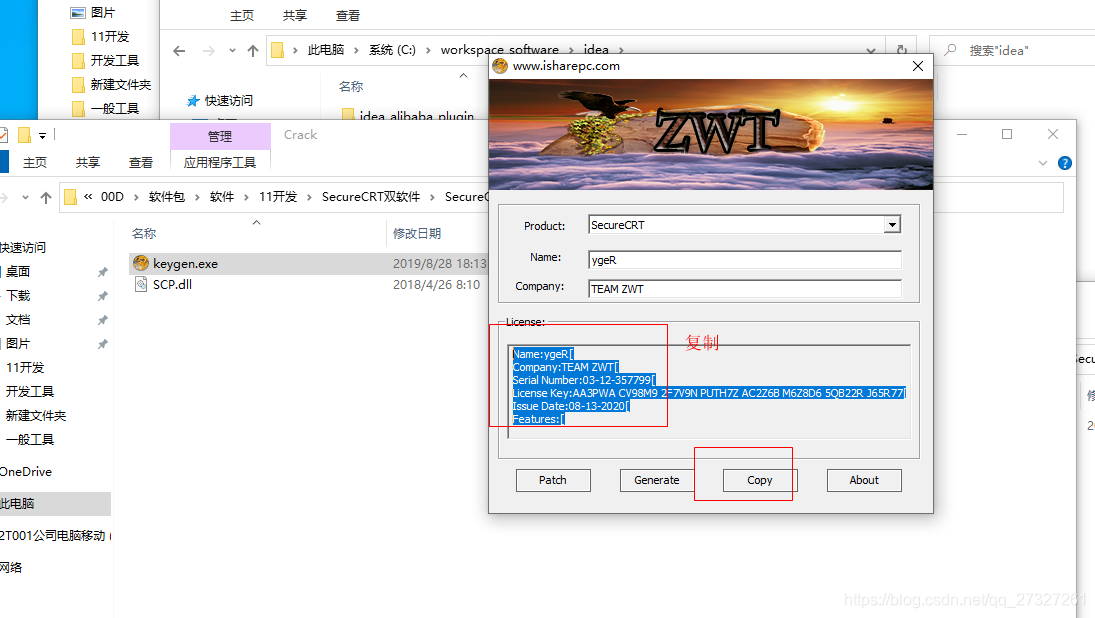
Task: Click the Name input field
Action: point(744,260)
